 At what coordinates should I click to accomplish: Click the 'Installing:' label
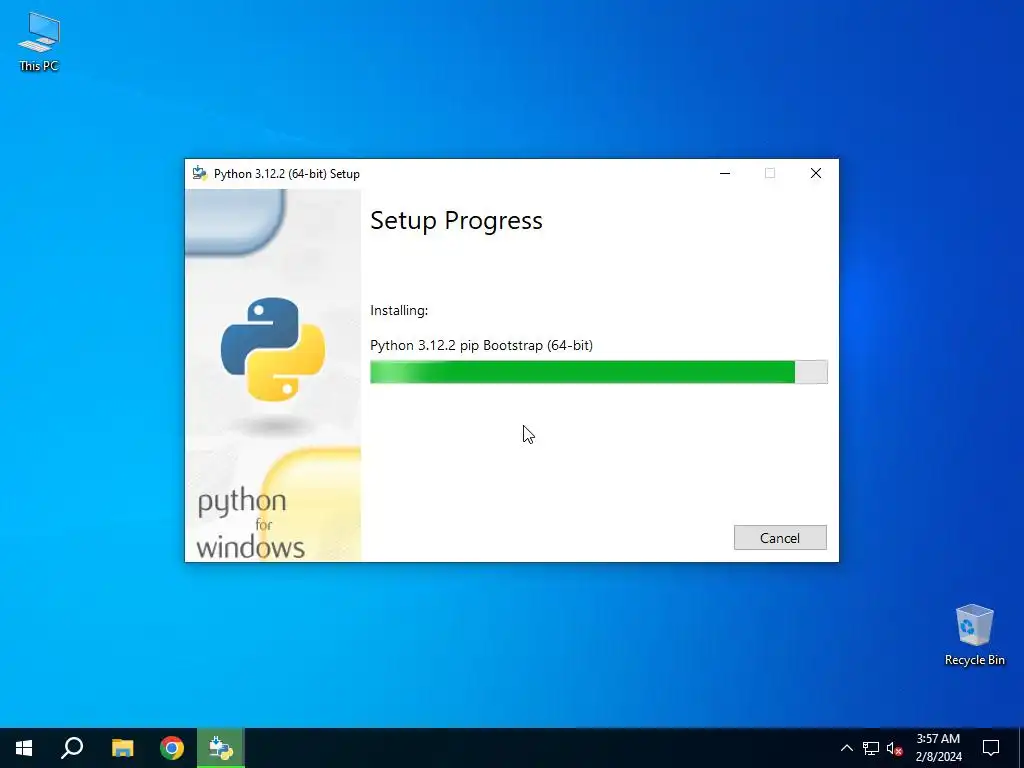pos(399,310)
